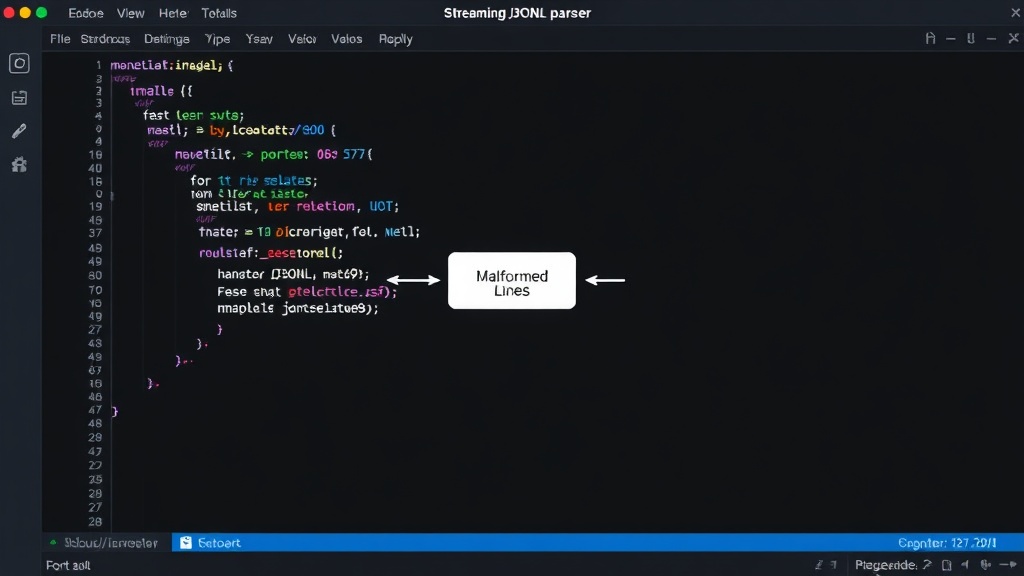Click the pencil icon in bottom bar
Image resolution: width=1024 pixels, height=576 pixels.
(819, 565)
